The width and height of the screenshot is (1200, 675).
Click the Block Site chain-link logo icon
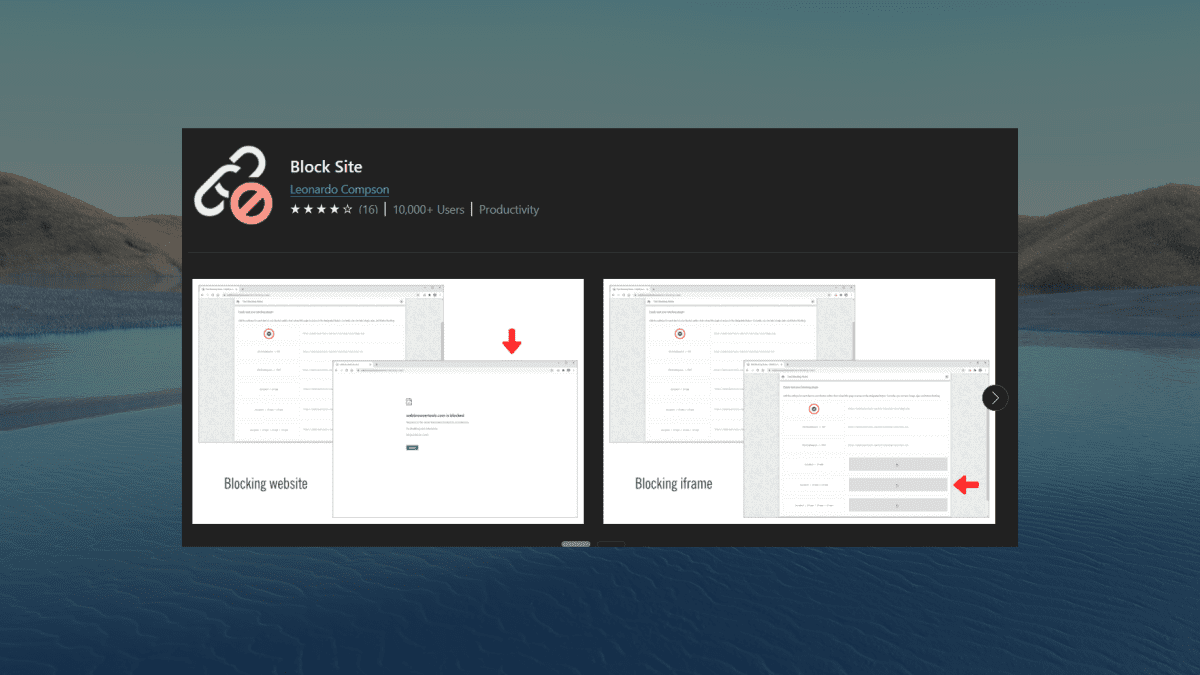234,186
